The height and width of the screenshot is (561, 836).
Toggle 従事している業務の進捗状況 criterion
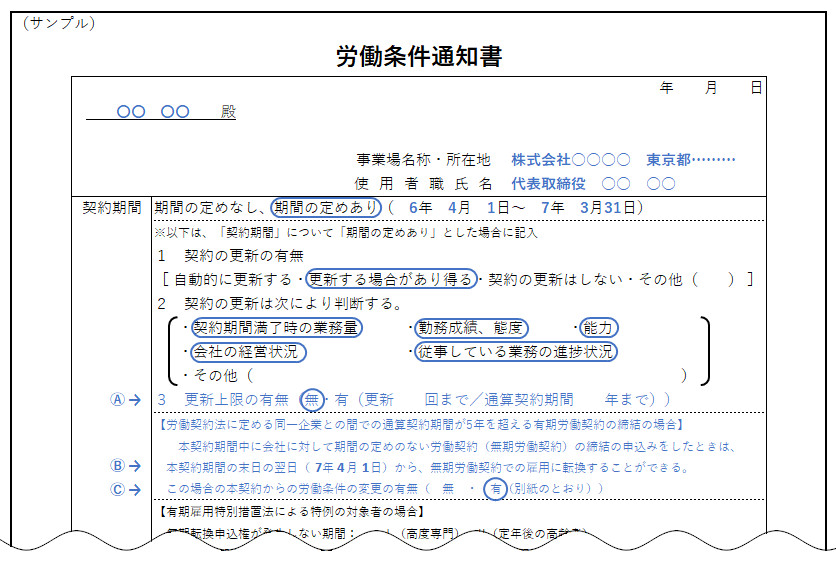click(517, 352)
